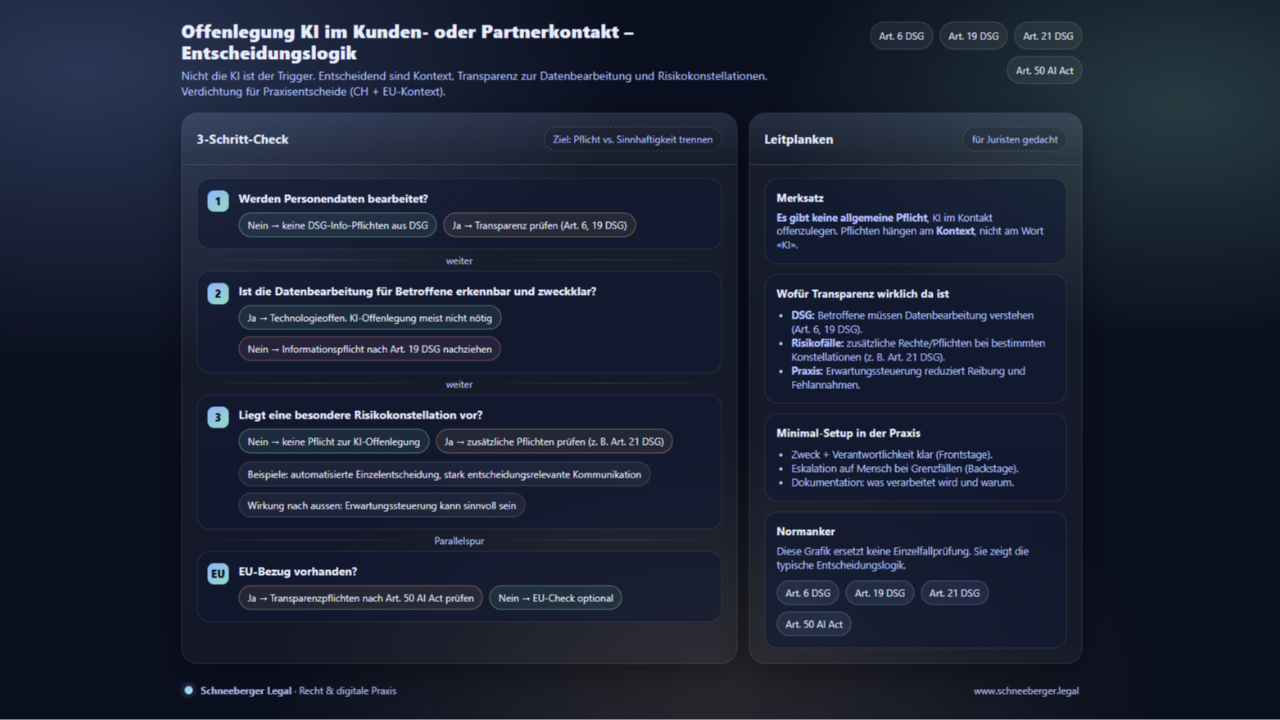This screenshot has height=720, width=1280.
Task: Click the Art. 6 DSG badge top right
Action: (x=901, y=35)
